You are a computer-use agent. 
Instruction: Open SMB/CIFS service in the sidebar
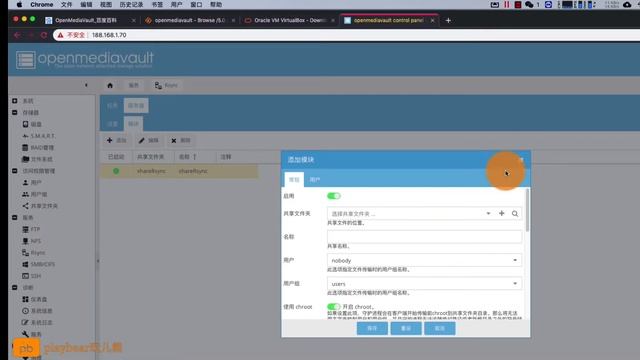[38, 264]
